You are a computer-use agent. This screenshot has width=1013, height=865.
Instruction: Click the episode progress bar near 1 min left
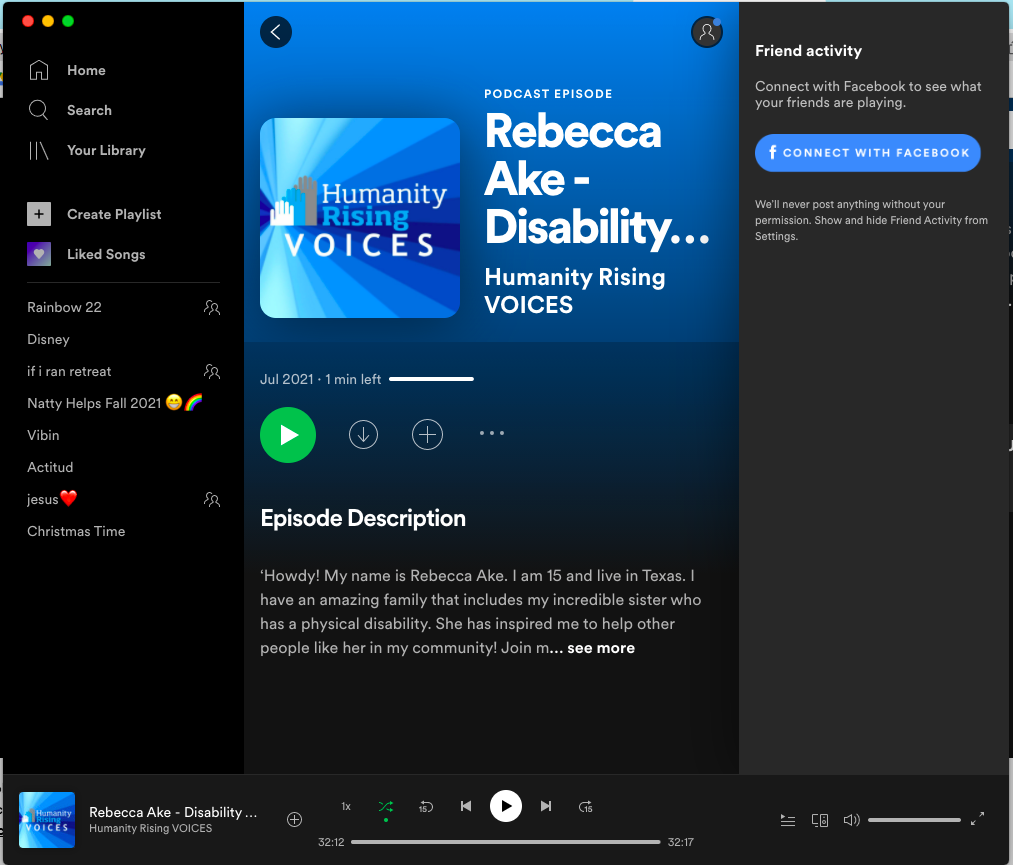(x=432, y=379)
